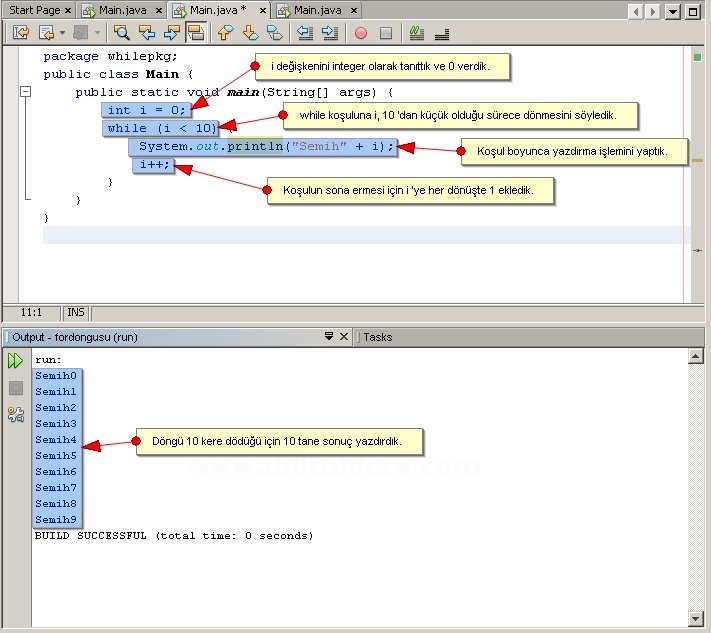Go to previous bookmark icon

pyautogui.click(x=225, y=33)
